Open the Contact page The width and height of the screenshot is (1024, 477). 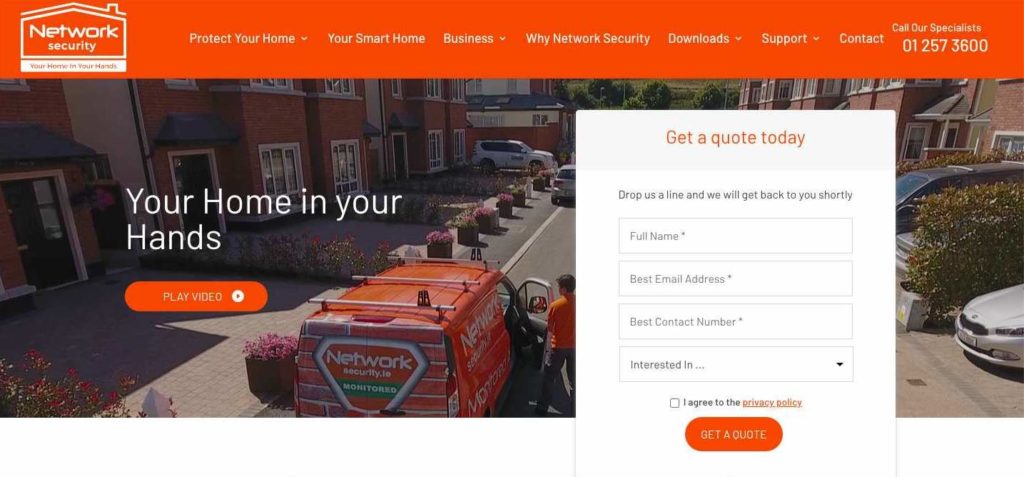(x=861, y=39)
